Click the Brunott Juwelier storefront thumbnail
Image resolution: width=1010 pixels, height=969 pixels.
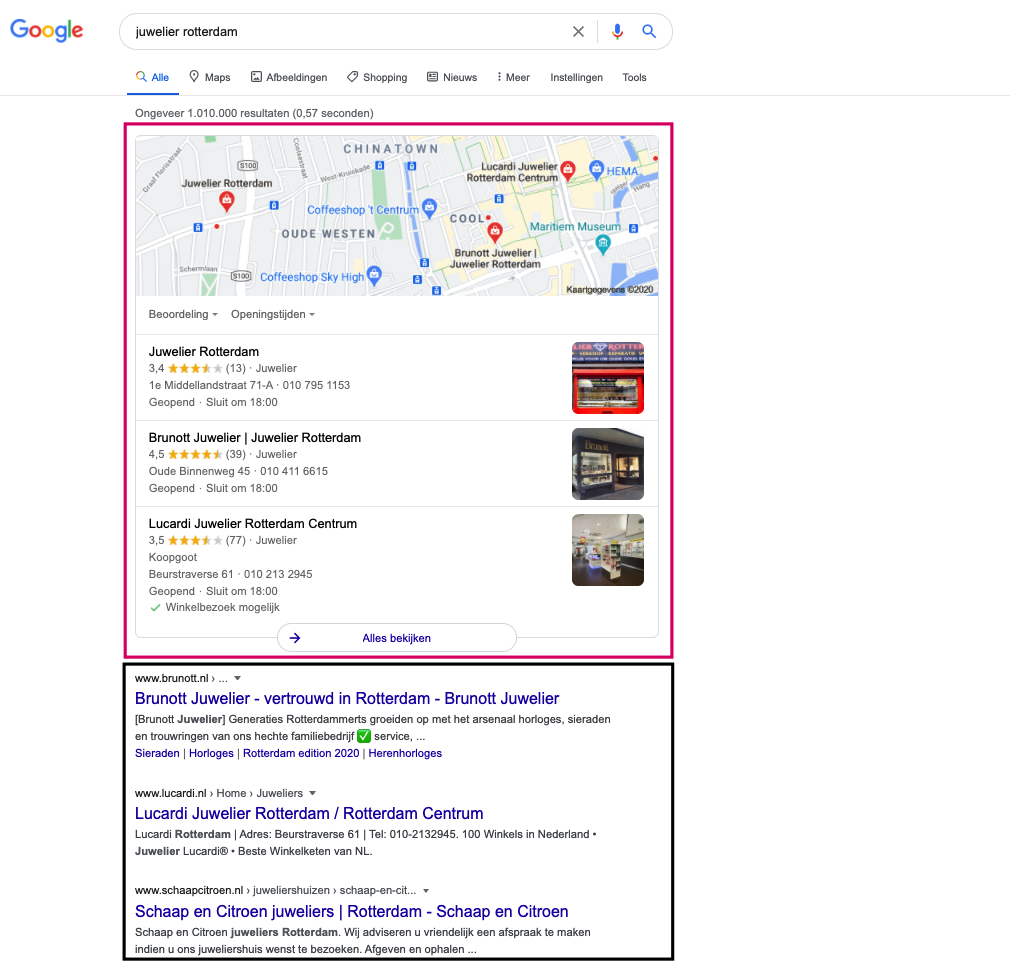607,464
